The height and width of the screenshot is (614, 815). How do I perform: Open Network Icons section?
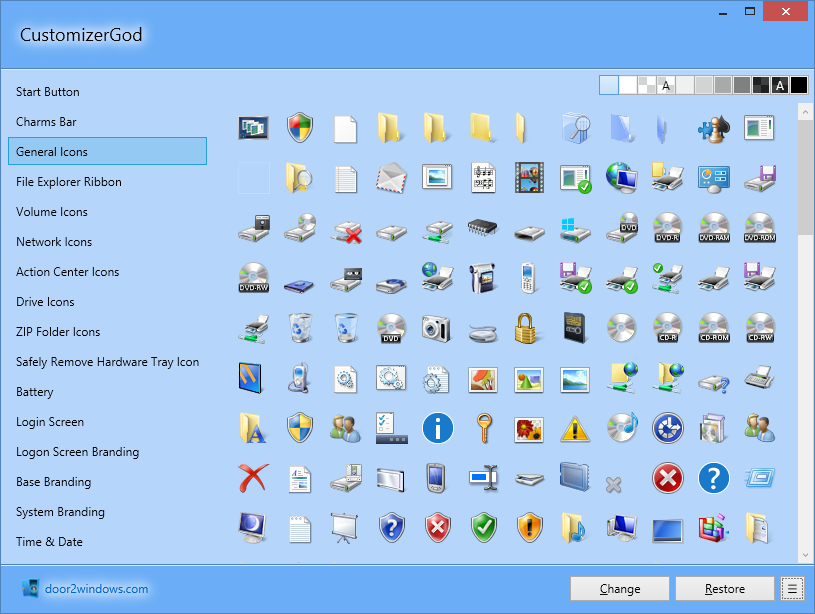(54, 242)
